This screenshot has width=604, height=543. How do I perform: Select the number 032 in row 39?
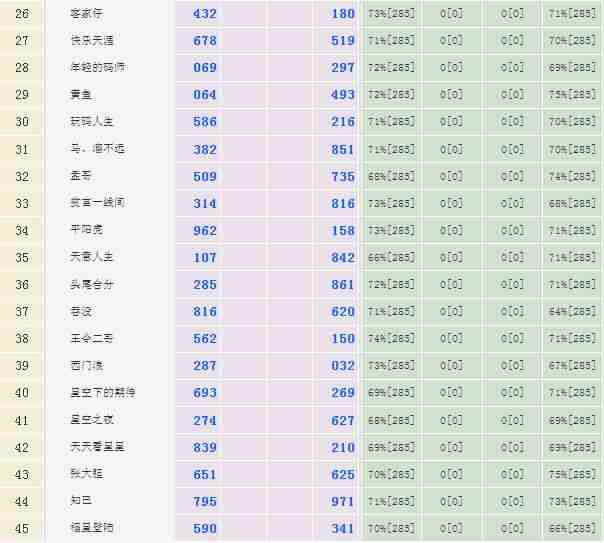click(x=343, y=366)
